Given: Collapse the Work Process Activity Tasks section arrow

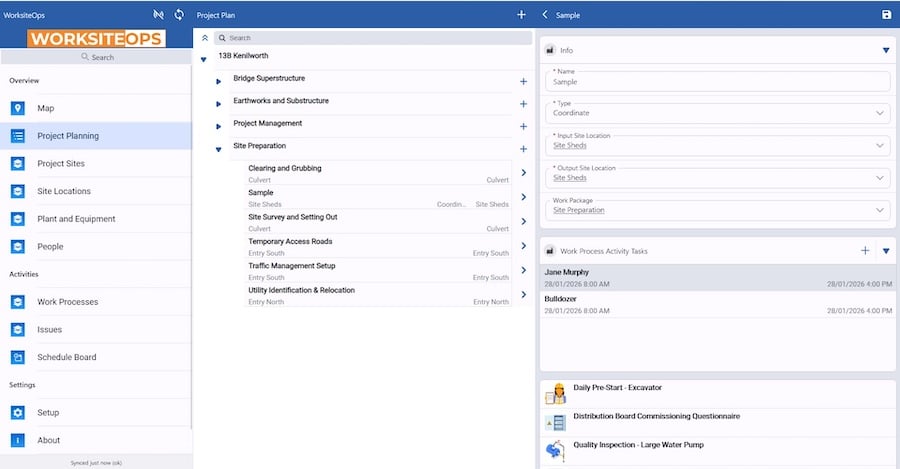Looking at the screenshot, I should pos(886,251).
